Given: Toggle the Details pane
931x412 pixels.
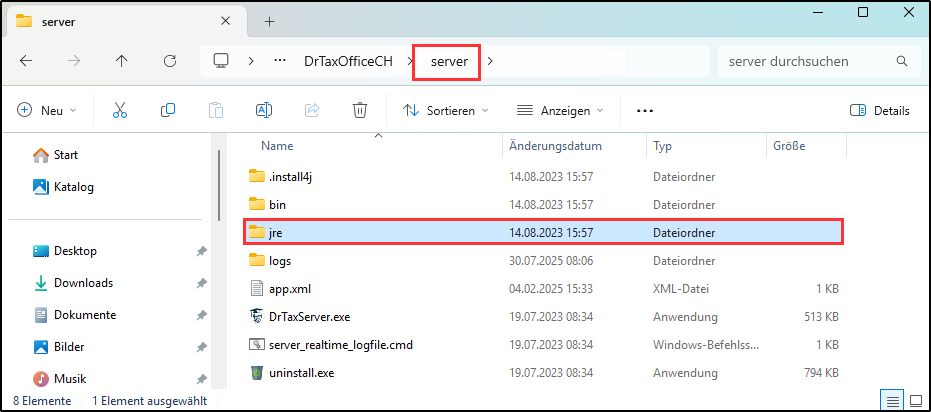Looking at the screenshot, I should click(879, 111).
